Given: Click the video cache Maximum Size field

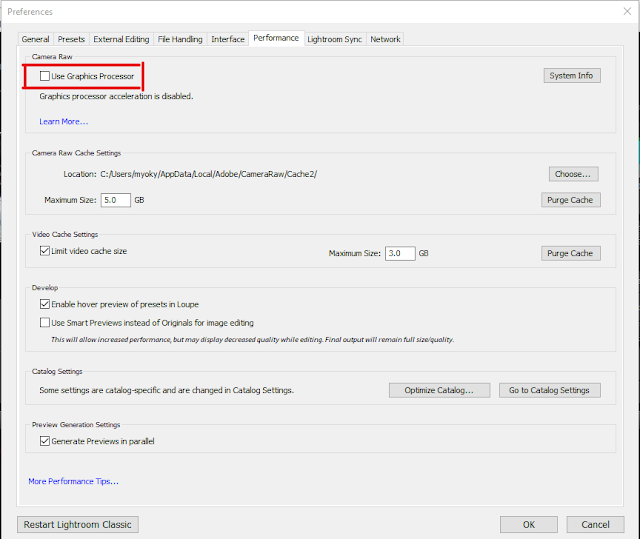Looking at the screenshot, I should (x=399, y=253).
